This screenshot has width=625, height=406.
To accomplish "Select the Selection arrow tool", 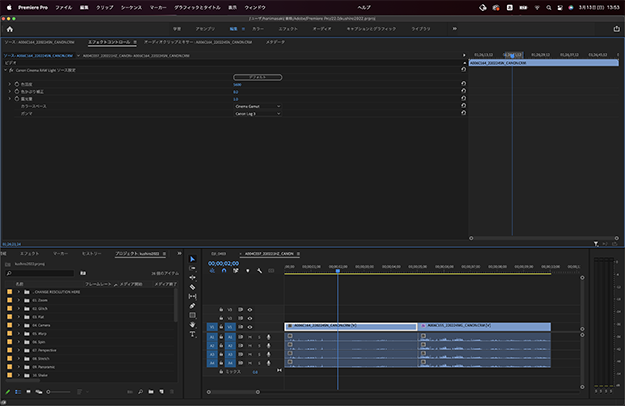I will pos(193,259).
